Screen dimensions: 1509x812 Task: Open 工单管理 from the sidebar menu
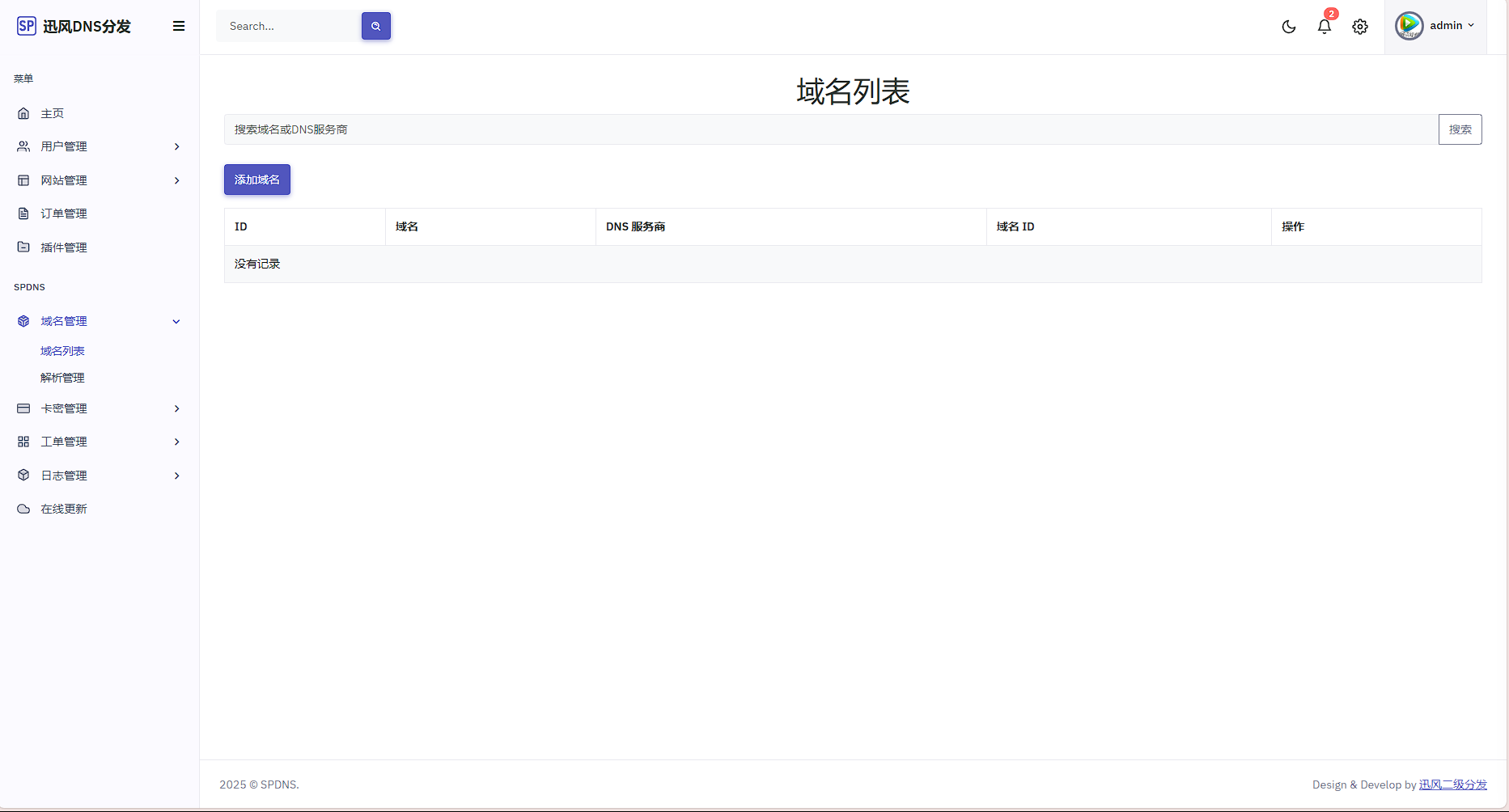pyautogui.click(x=64, y=442)
